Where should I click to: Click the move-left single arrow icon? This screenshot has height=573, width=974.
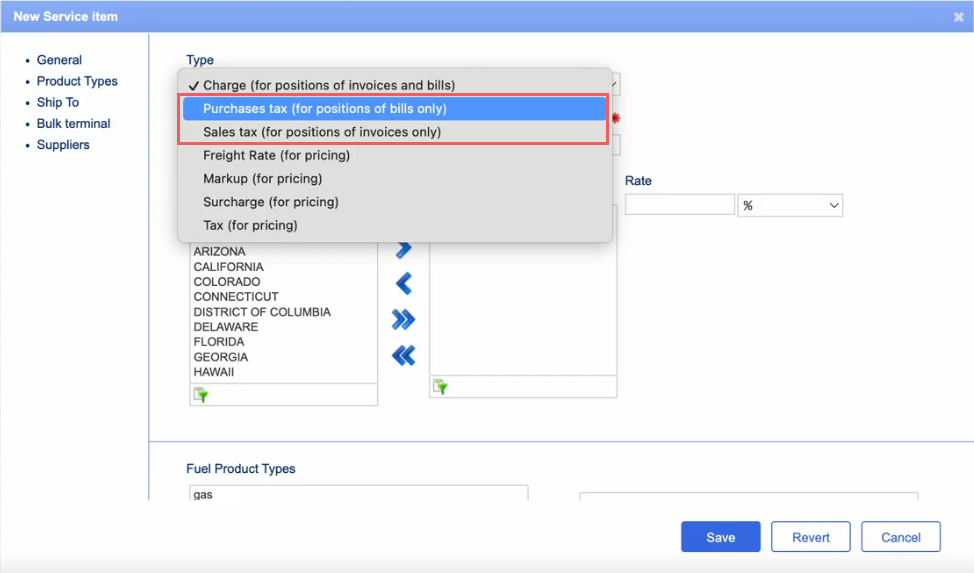(404, 284)
